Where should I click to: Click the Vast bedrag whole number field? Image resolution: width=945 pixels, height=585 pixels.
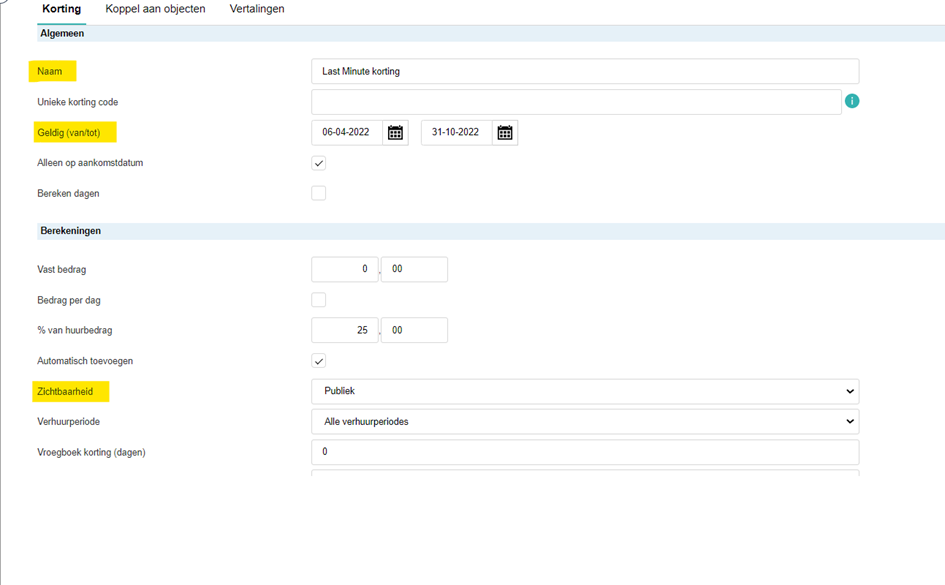pyautogui.click(x=345, y=269)
